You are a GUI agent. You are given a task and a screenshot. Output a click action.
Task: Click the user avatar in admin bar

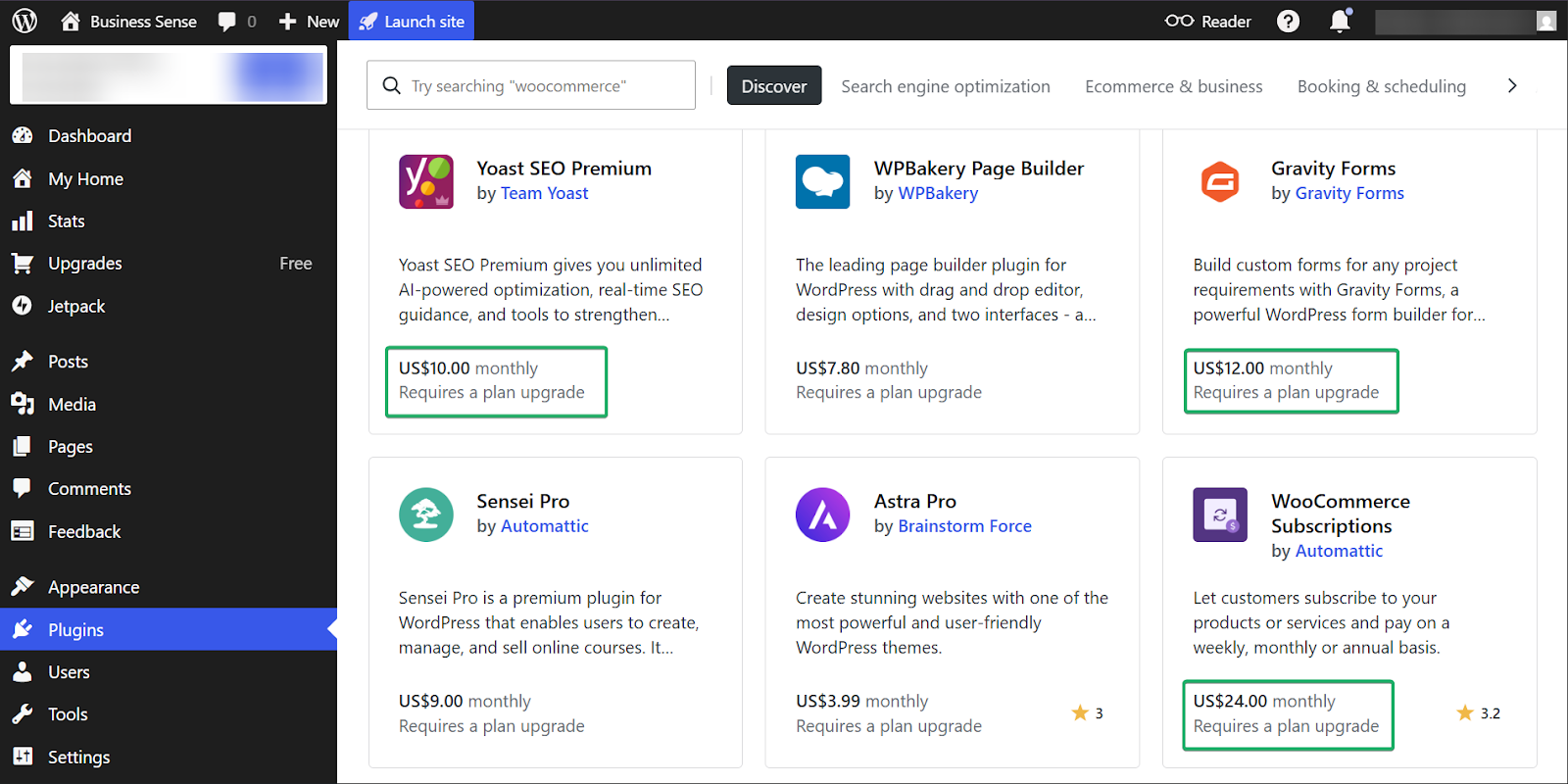click(1546, 21)
